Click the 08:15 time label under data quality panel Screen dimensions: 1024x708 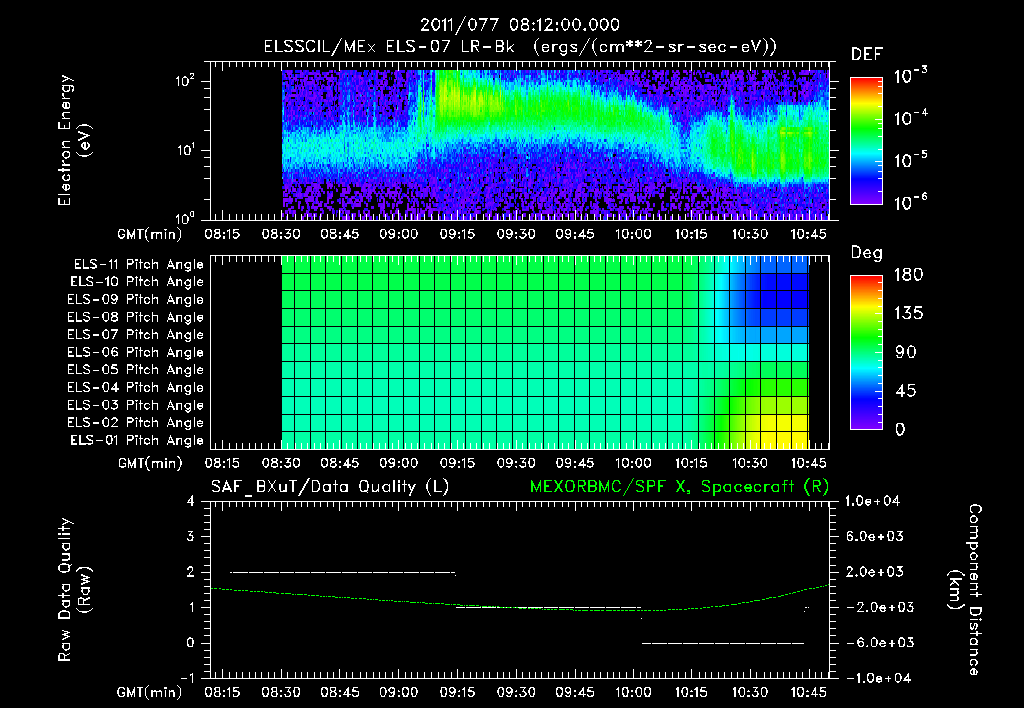tap(223, 692)
